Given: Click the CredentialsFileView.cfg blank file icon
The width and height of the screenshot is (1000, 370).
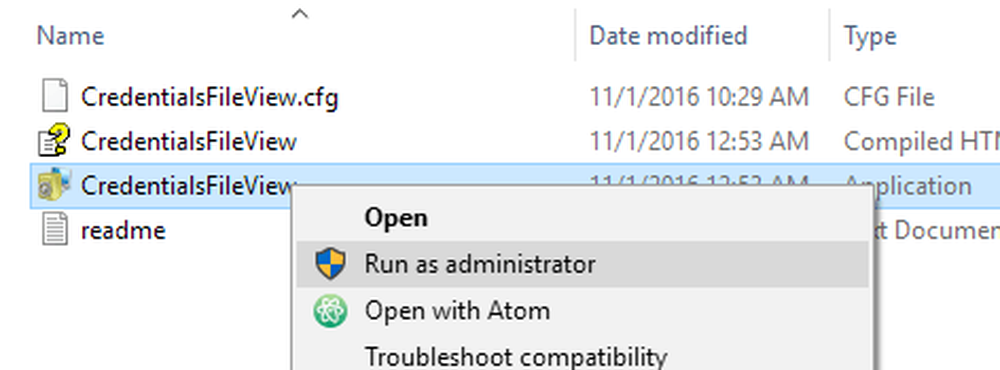Looking at the screenshot, I should point(55,97).
